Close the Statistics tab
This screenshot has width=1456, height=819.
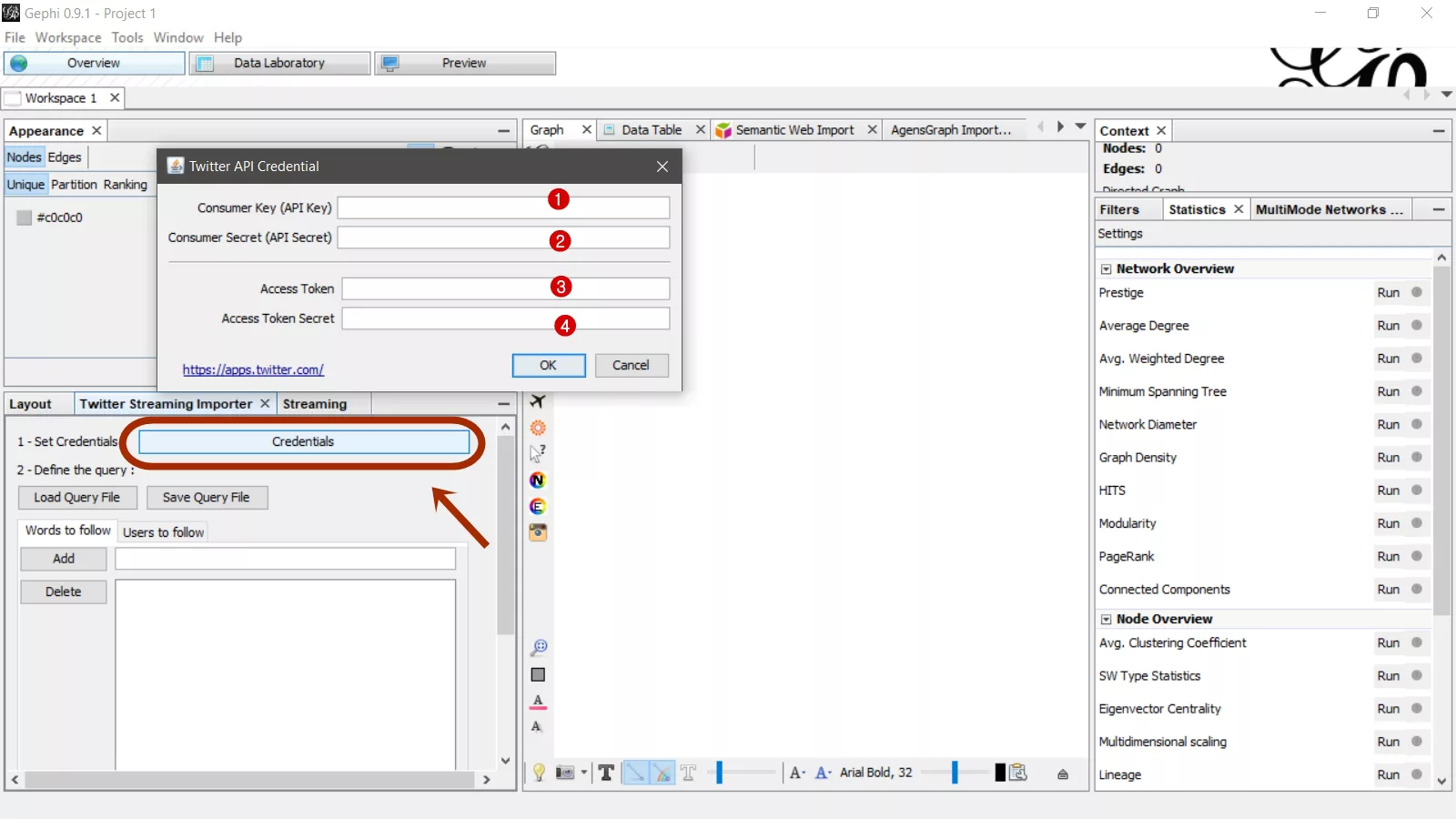1239,209
